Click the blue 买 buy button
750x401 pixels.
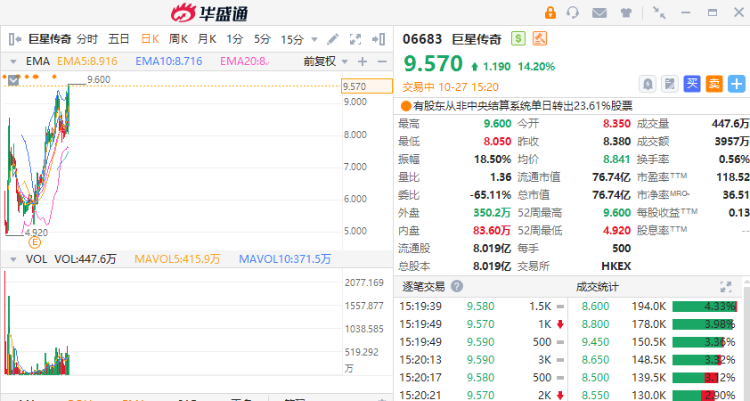[692, 84]
